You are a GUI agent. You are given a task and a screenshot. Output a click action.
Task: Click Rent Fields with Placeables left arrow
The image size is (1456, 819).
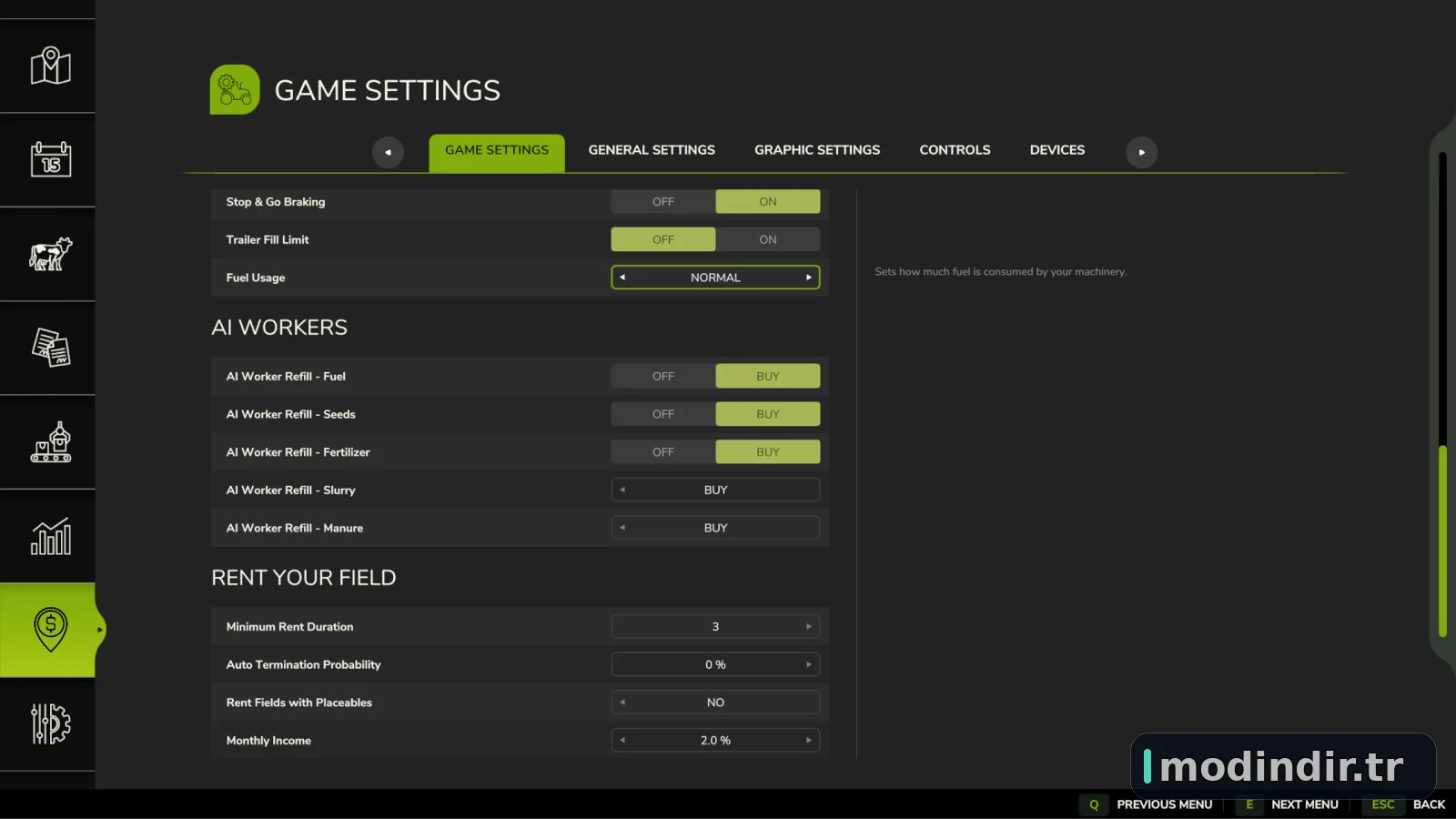622,703
